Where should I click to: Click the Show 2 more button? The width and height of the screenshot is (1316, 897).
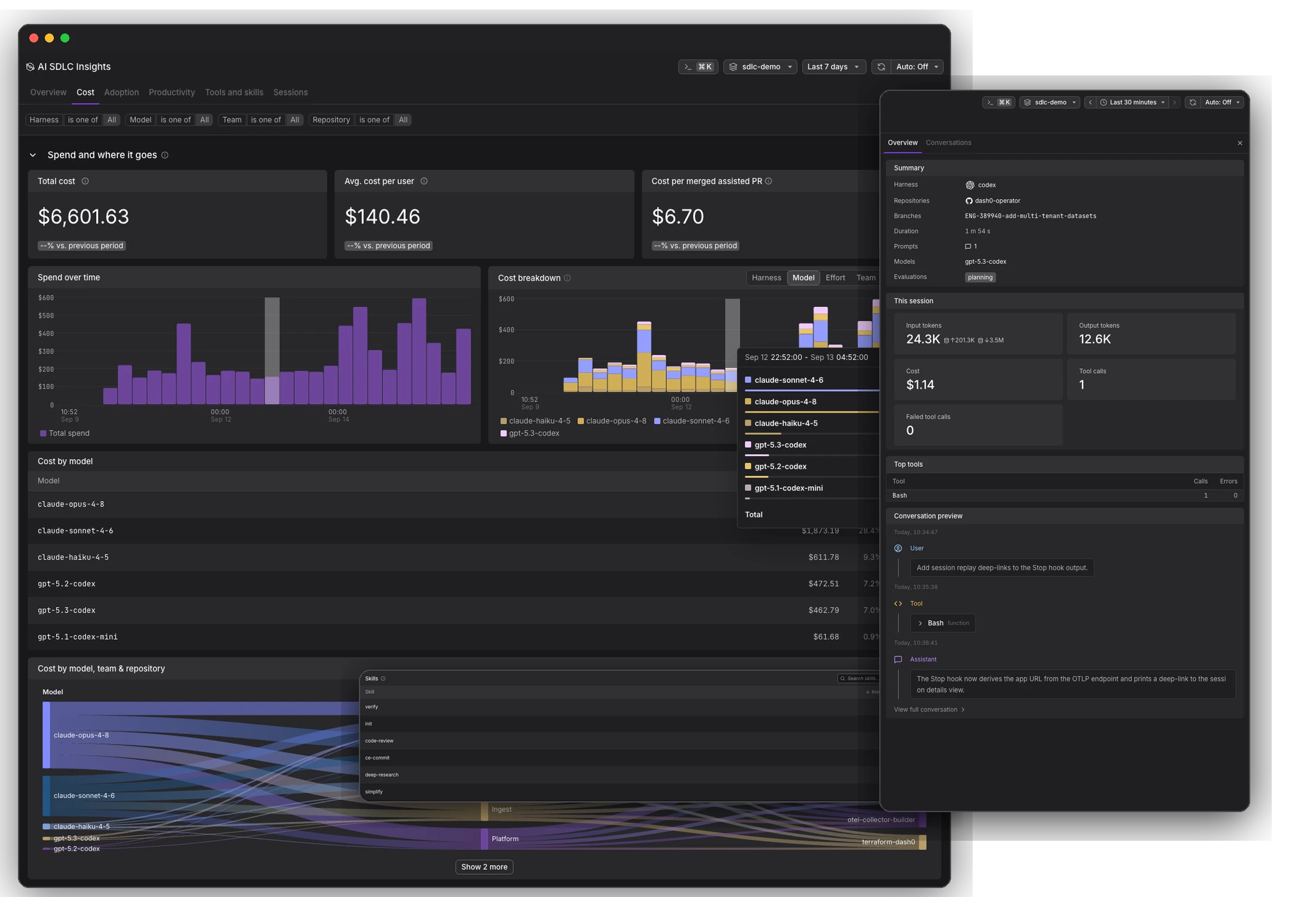484,867
